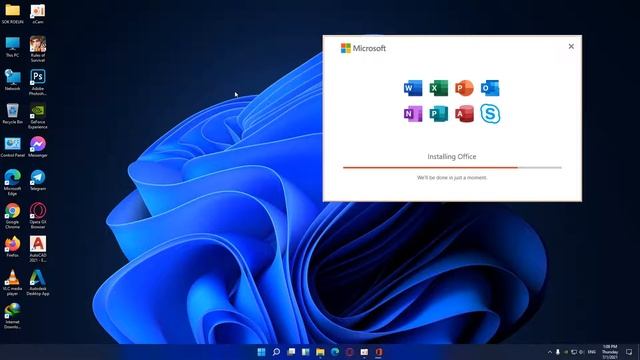Select the Network desktop icon
This screenshot has height=360, width=640.
click(x=13, y=80)
